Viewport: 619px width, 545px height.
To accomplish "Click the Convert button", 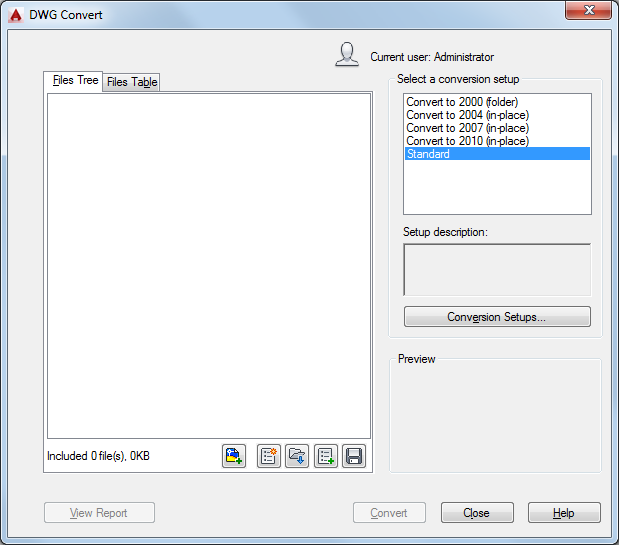I will pos(389,513).
